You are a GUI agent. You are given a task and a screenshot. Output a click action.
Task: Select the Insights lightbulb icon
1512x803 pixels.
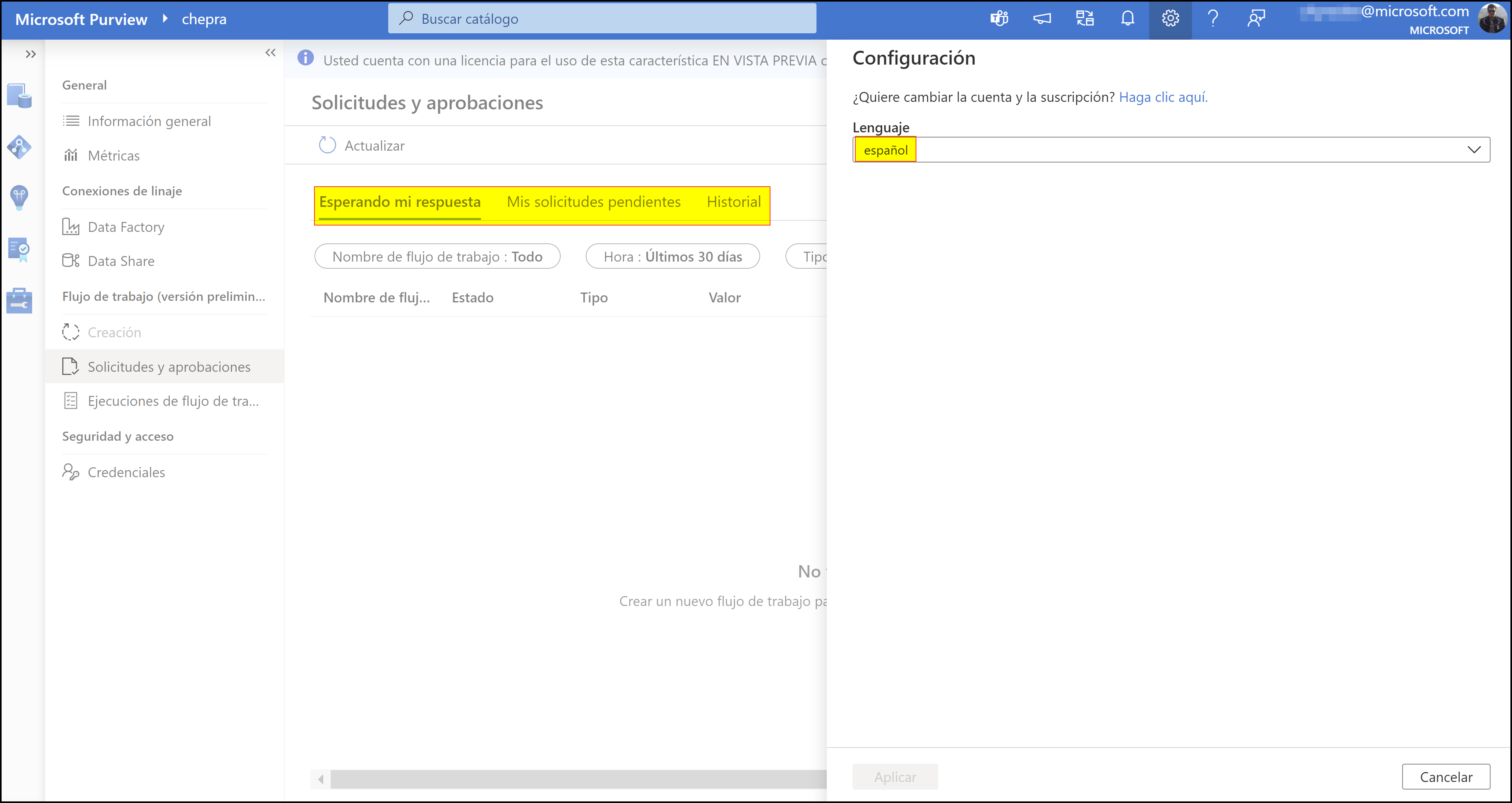(x=19, y=198)
